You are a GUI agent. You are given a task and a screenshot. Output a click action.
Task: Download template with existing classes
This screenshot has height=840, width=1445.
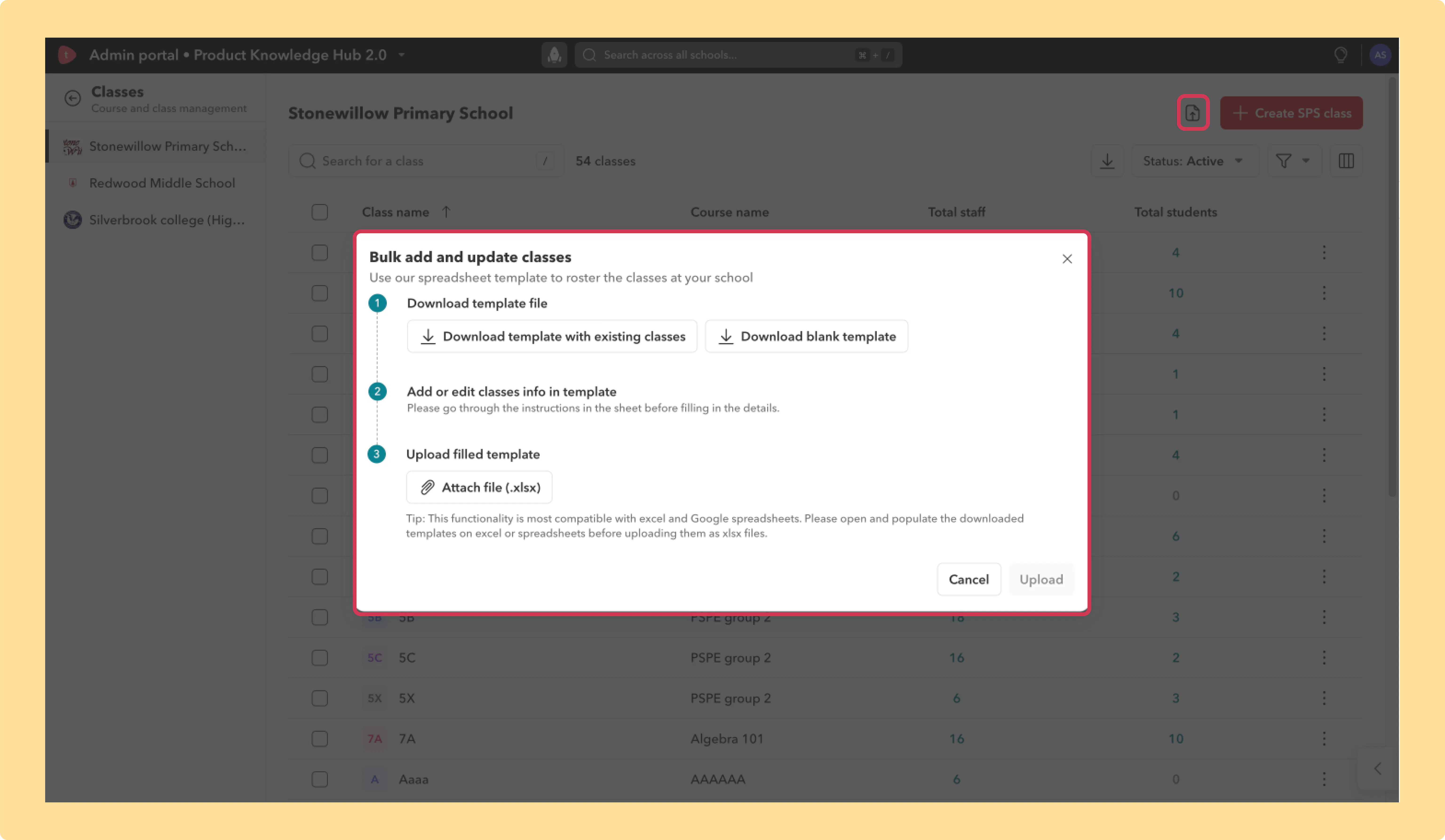[x=552, y=336]
